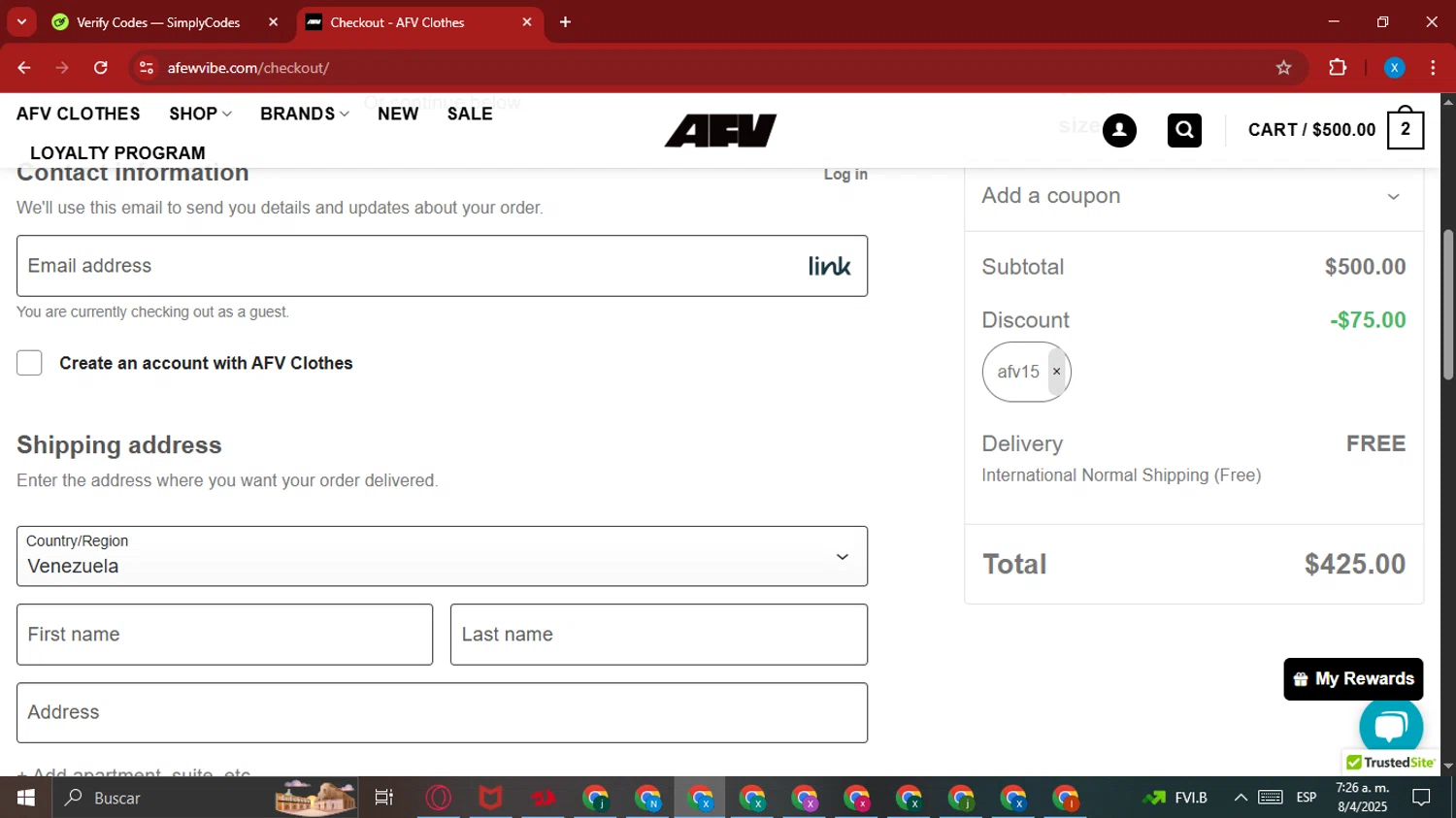The image size is (1456, 818).
Task: View site information icon in address bar
Action: tap(147, 68)
